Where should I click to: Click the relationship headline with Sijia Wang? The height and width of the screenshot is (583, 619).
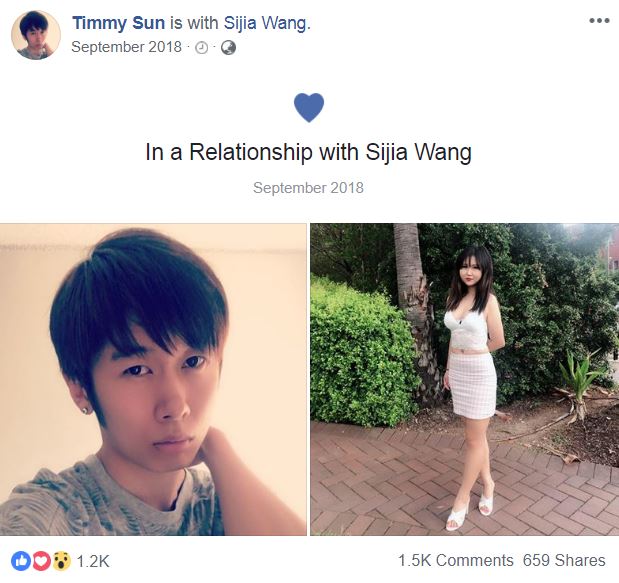click(308, 152)
